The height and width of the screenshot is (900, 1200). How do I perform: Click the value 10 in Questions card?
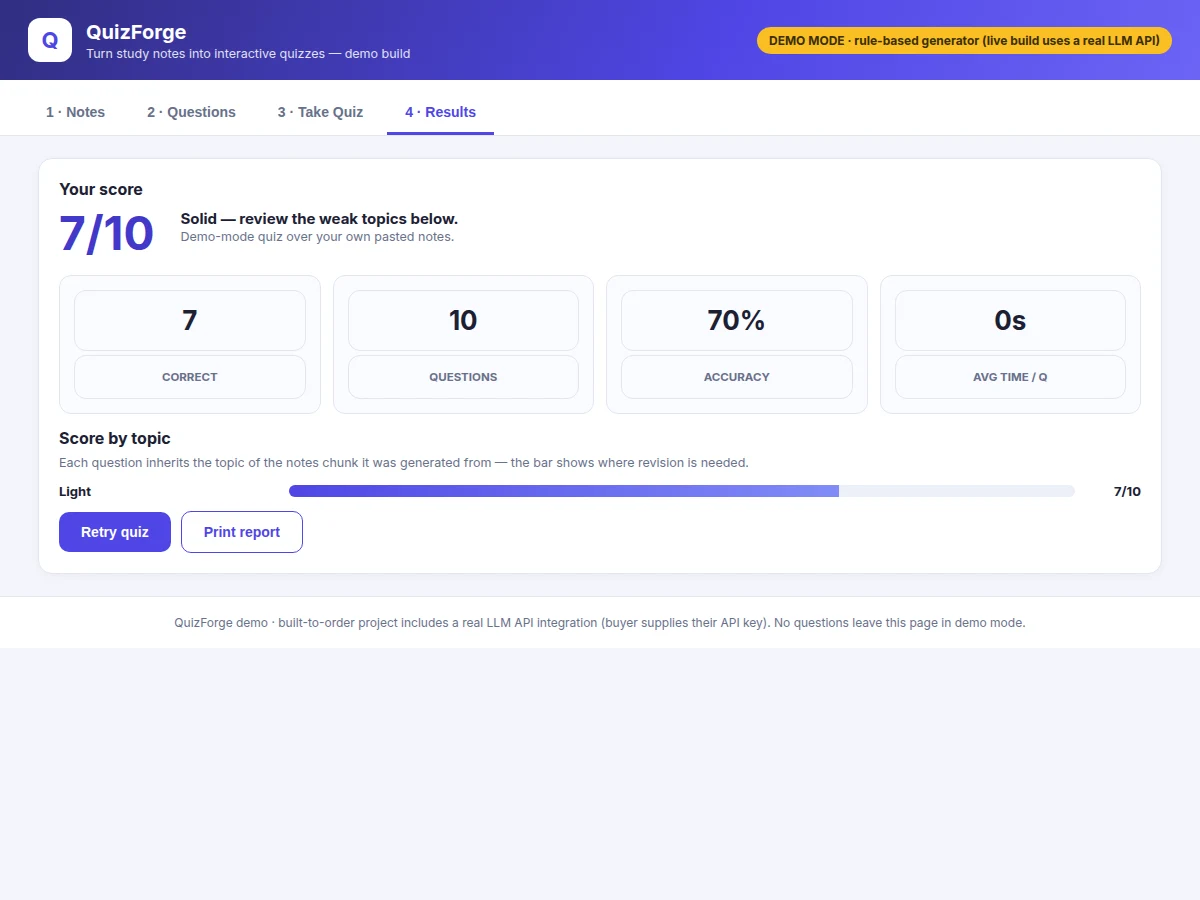pos(463,320)
